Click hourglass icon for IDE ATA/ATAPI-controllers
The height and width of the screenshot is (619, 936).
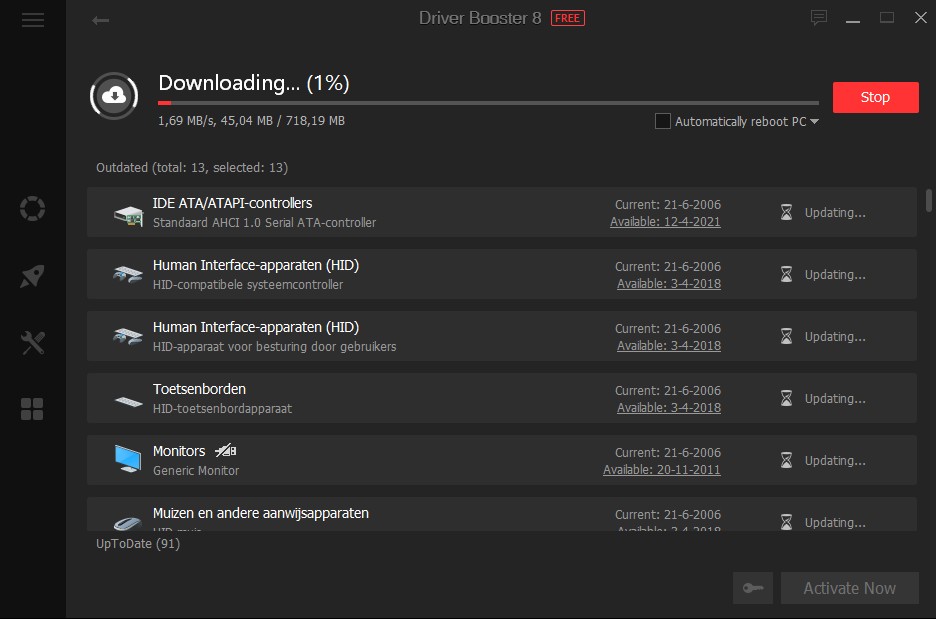click(x=786, y=212)
